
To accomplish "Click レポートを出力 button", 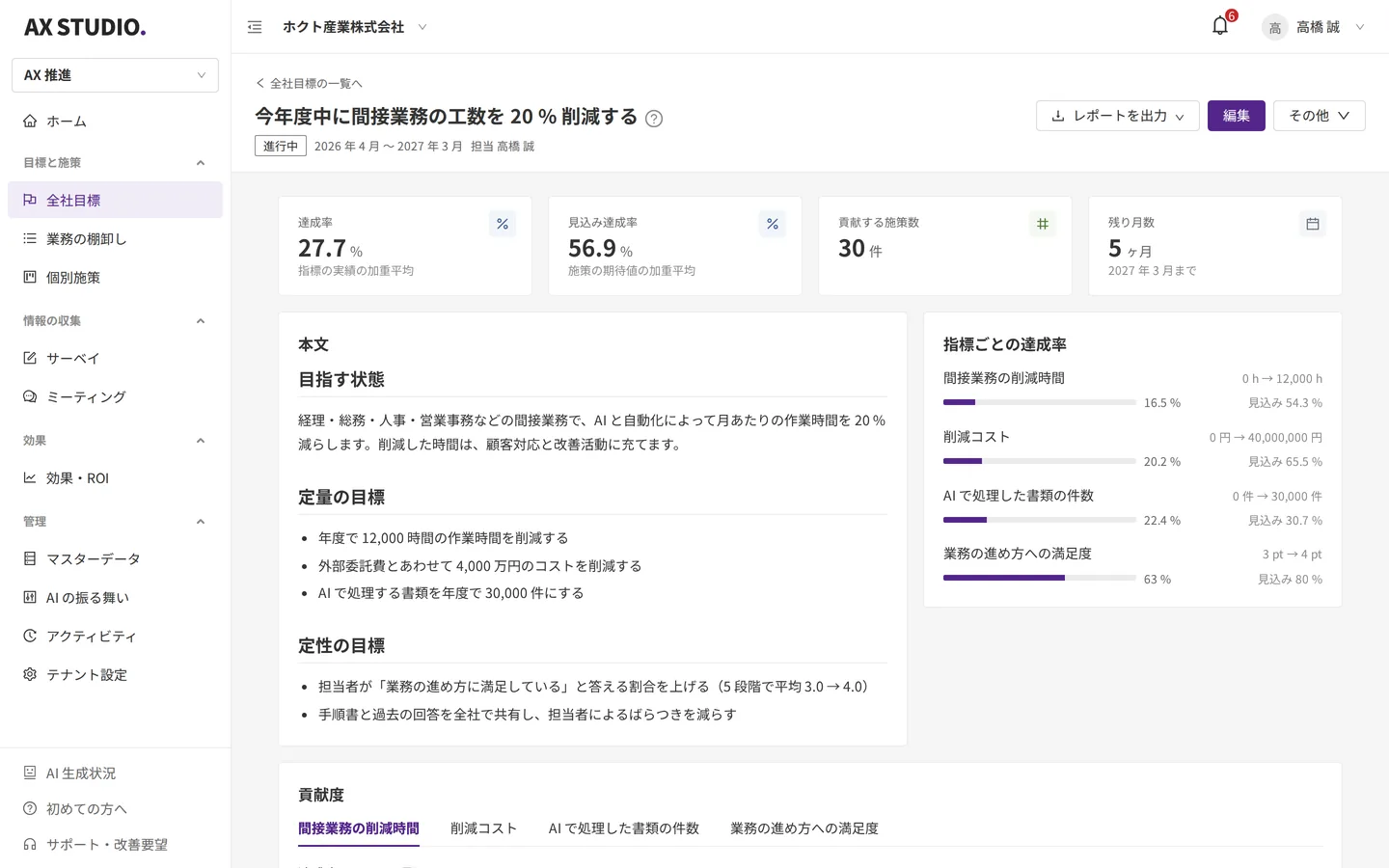I will pos(1117,116).
